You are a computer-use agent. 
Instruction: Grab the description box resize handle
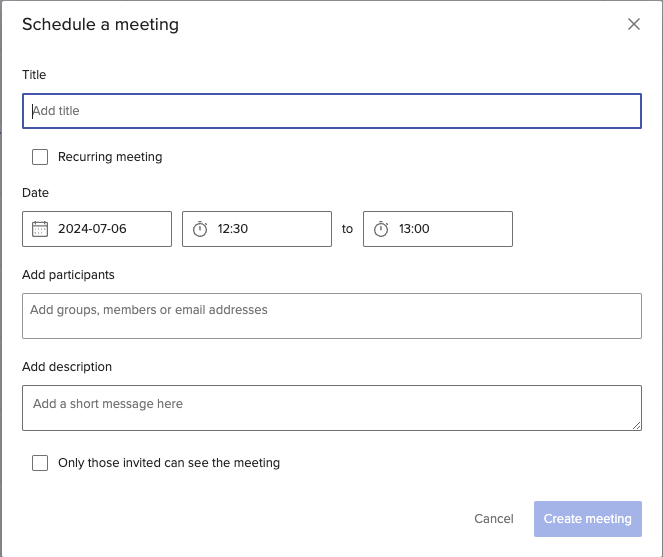coord(636,426)
